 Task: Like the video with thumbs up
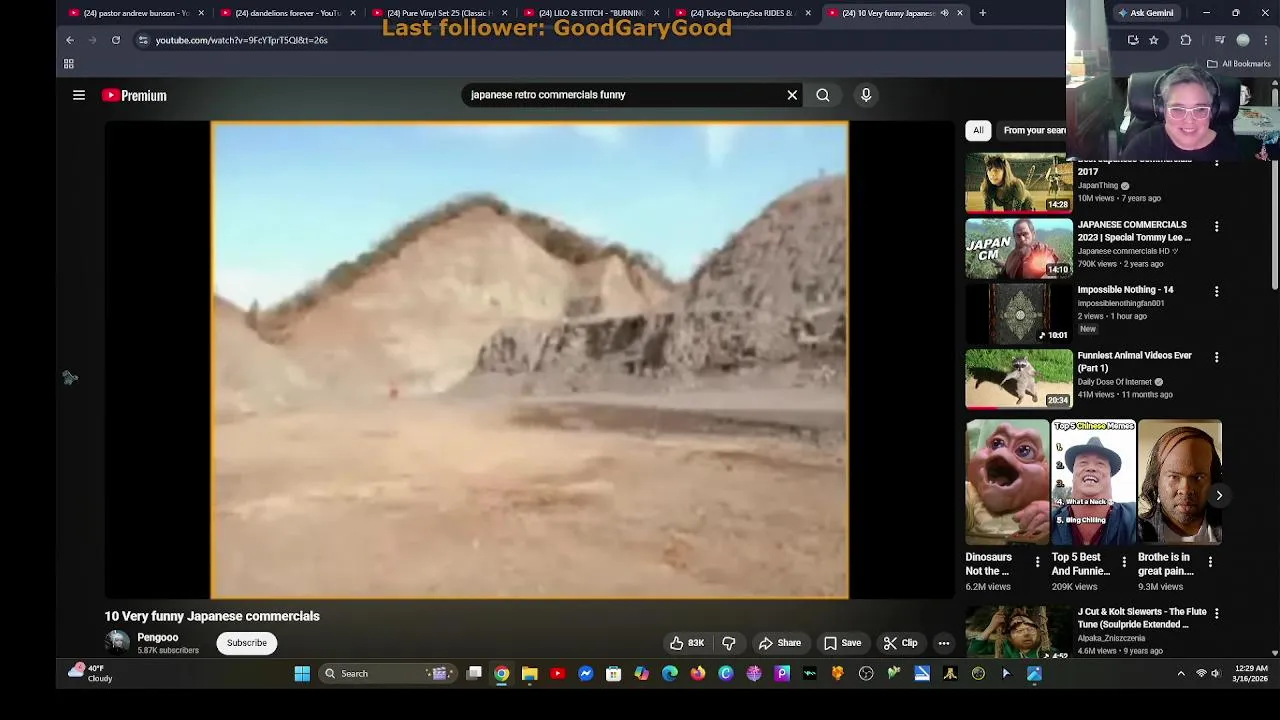[686, 643]
